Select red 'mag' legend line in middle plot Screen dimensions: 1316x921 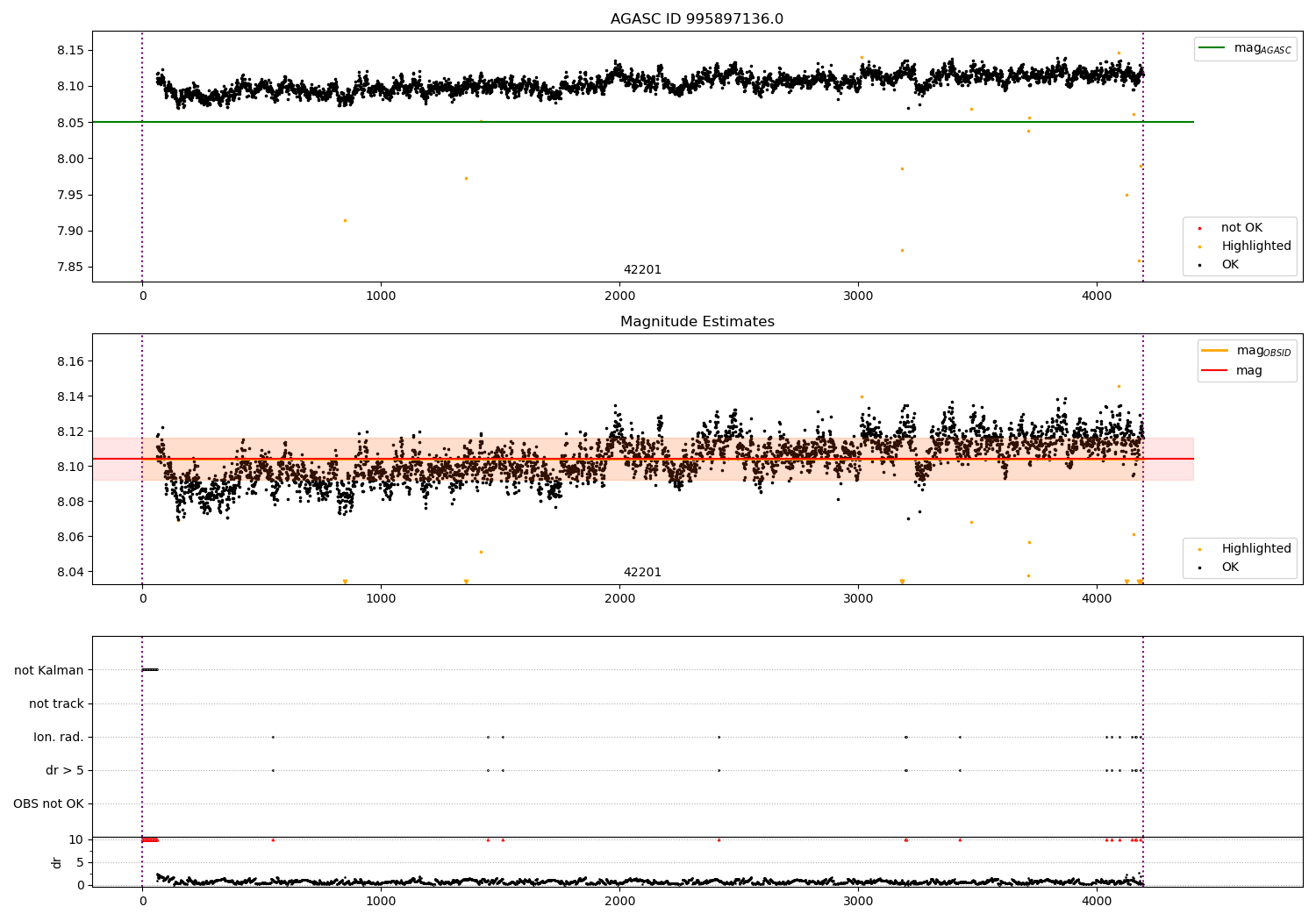(x=1214, y=371)
